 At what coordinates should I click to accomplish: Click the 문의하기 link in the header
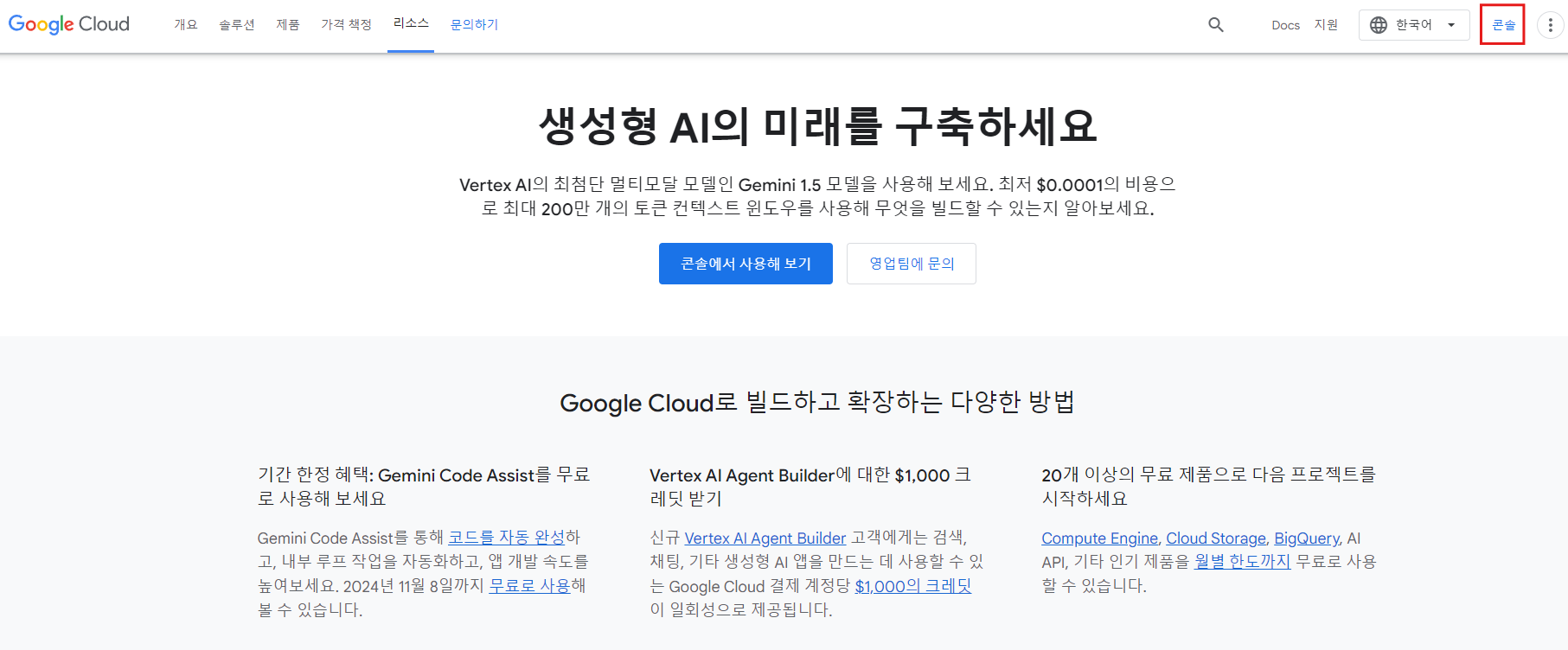pos(475,25)
